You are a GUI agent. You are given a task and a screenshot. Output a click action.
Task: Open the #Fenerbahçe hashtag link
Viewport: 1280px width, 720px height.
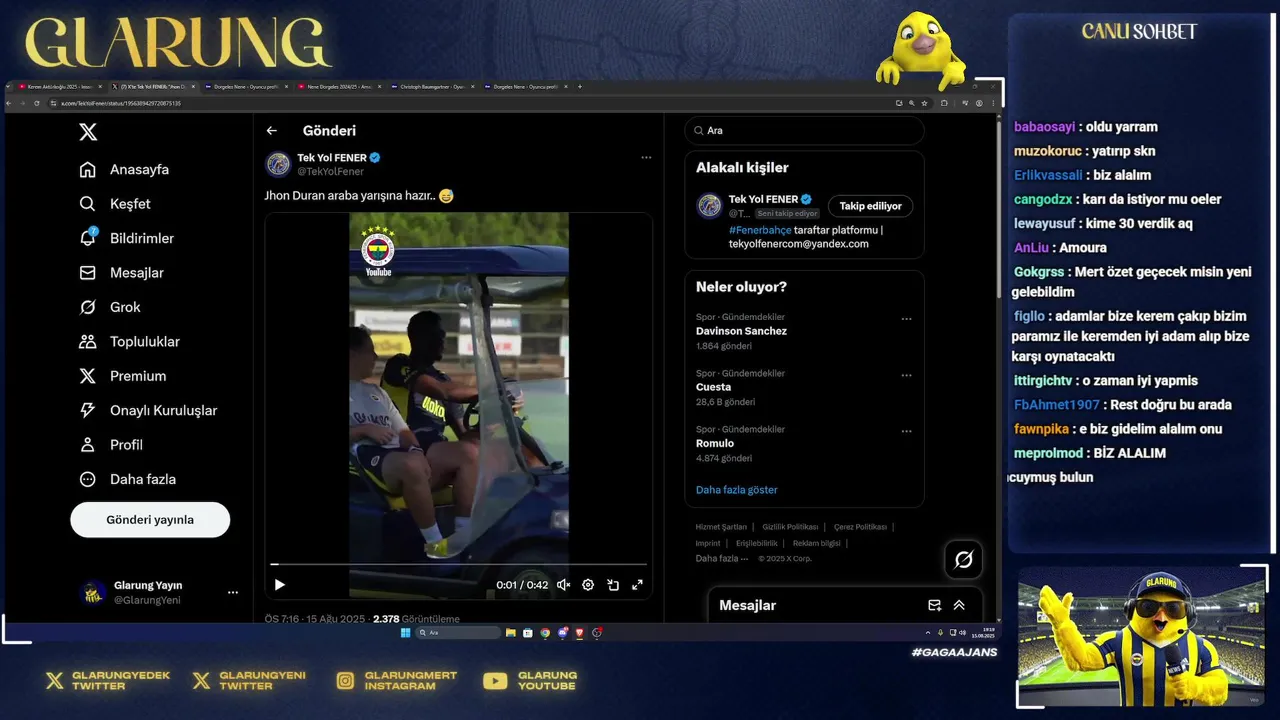tap(760, 230)
